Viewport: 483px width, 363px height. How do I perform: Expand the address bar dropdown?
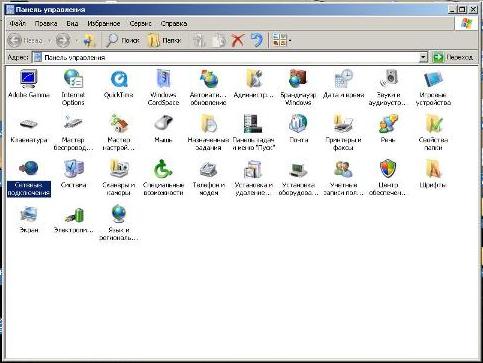(x=423, y=58)
